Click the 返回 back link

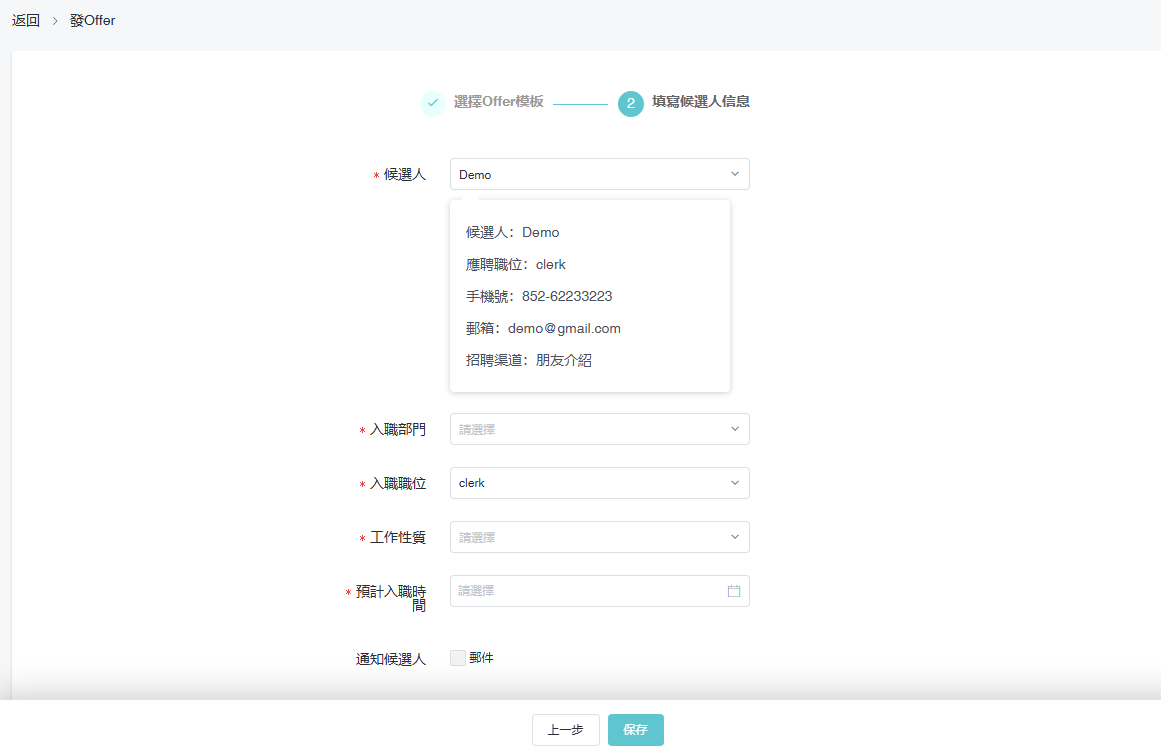(26, 20)
